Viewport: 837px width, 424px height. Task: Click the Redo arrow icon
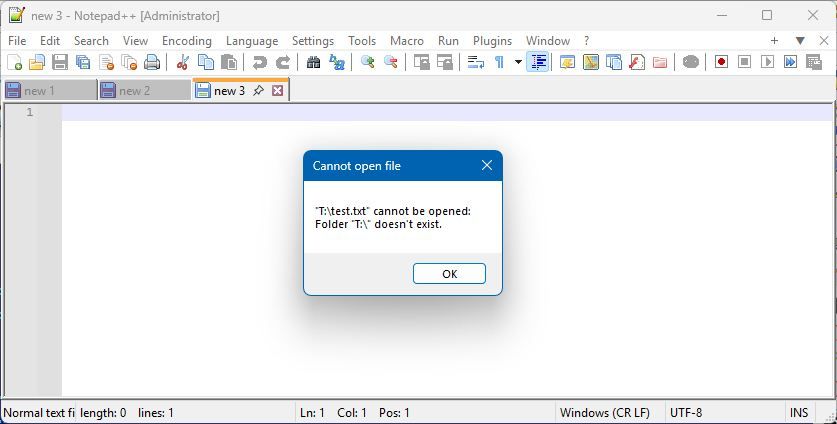click(282, 62)
